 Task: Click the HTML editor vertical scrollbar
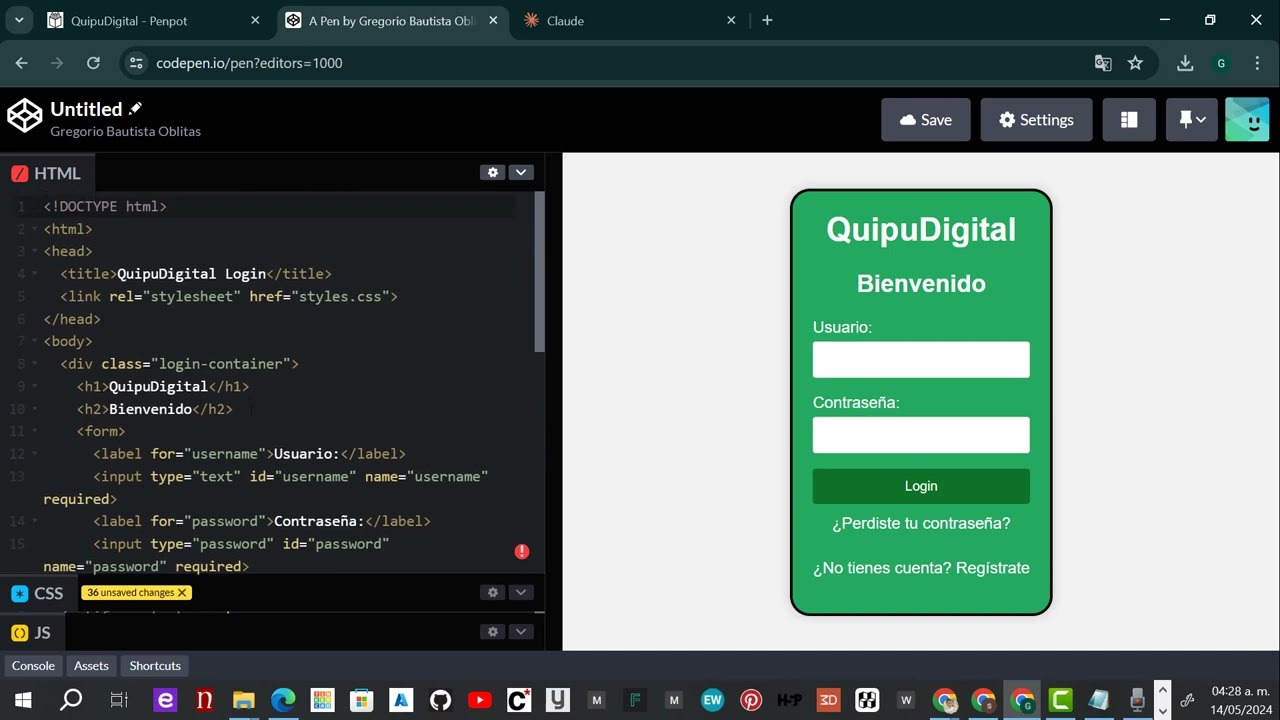539,272
